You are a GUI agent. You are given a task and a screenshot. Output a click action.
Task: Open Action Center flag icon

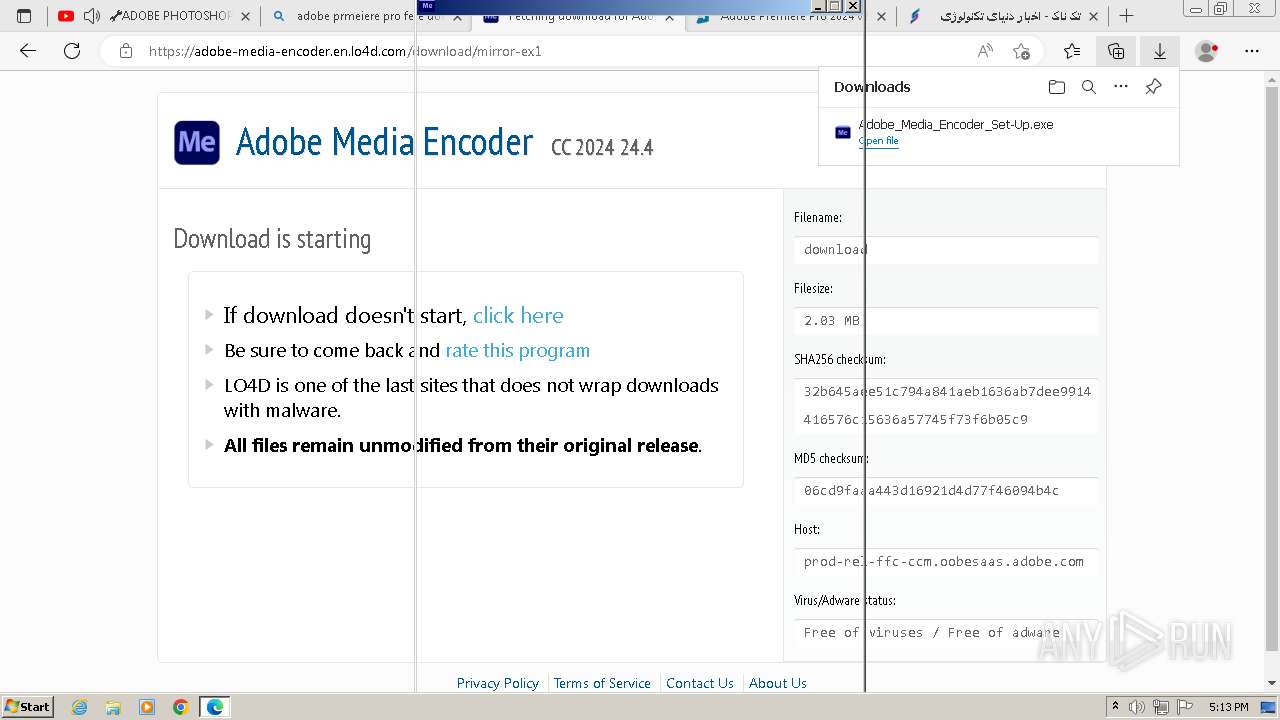[1184, 707]
